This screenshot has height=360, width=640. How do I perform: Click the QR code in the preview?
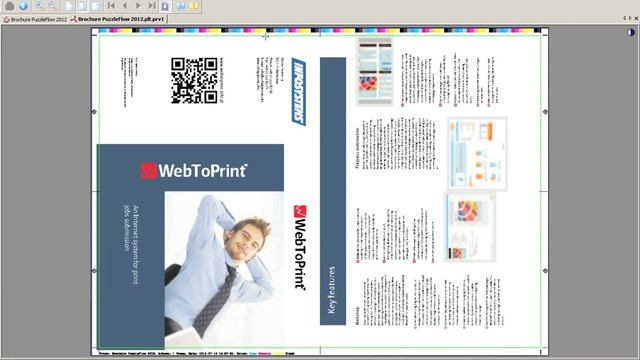pyautogui.click(x=194, y=80)
